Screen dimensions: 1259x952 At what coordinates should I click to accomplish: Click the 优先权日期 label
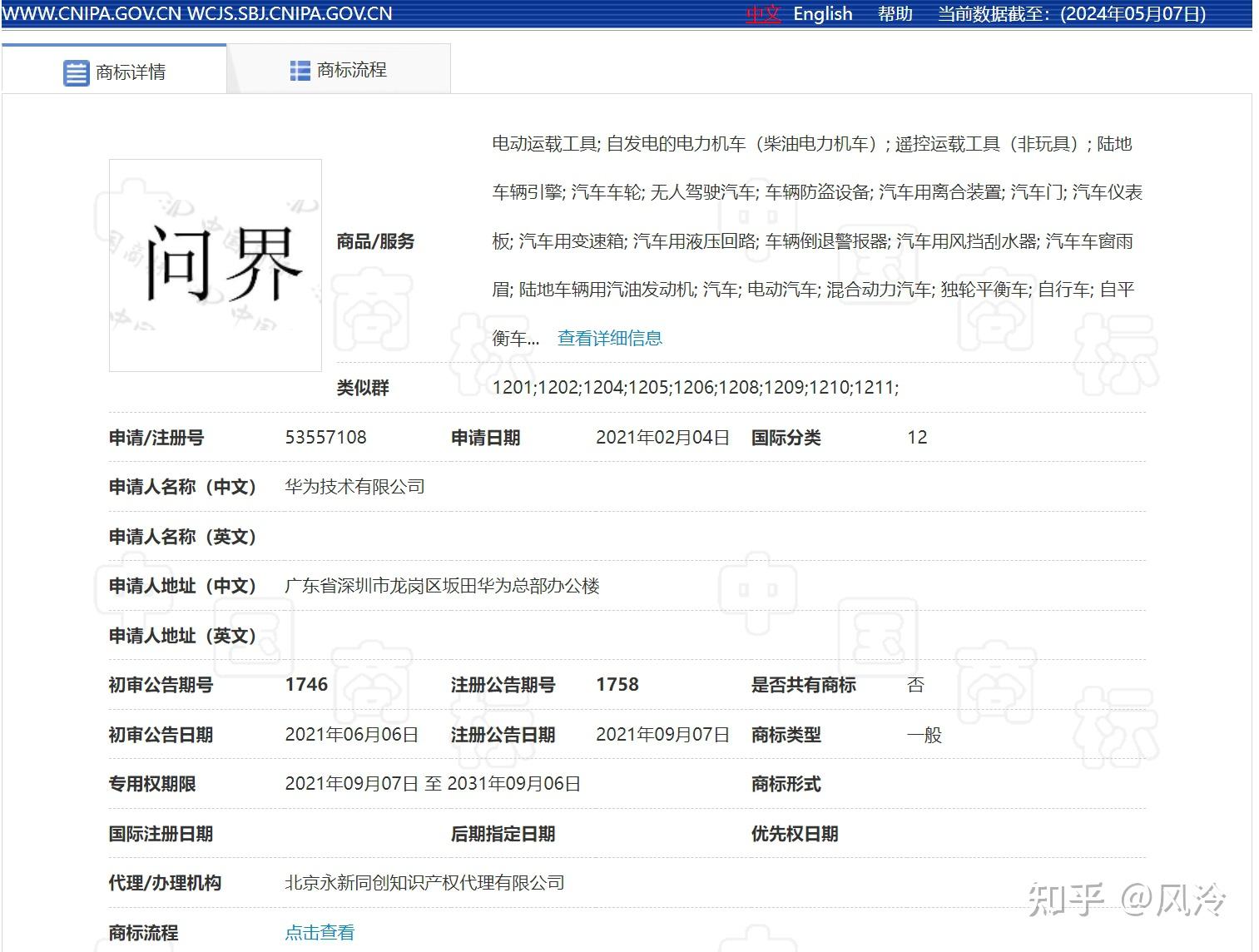tap(795, 833)
